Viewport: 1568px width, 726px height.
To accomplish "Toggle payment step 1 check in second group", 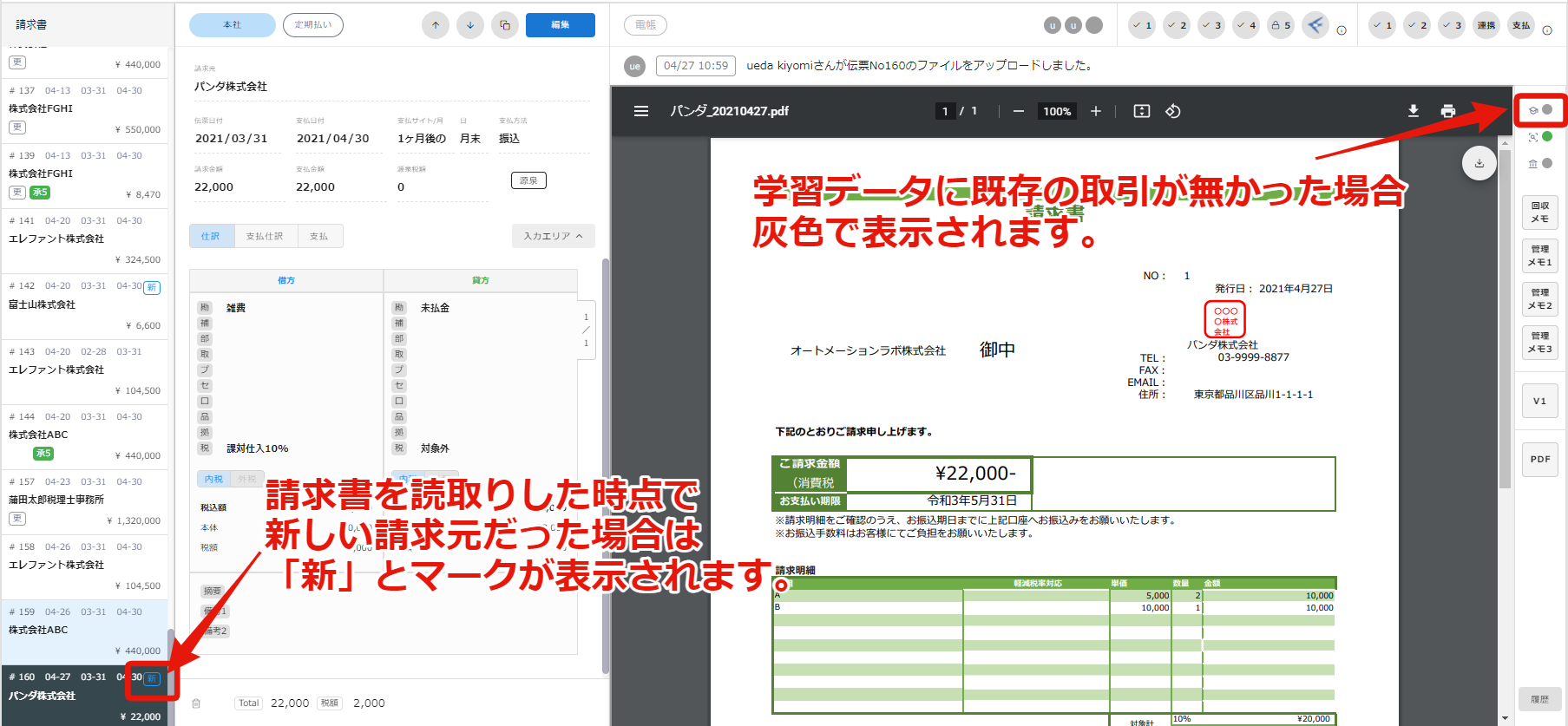I will coord(1382,25).
